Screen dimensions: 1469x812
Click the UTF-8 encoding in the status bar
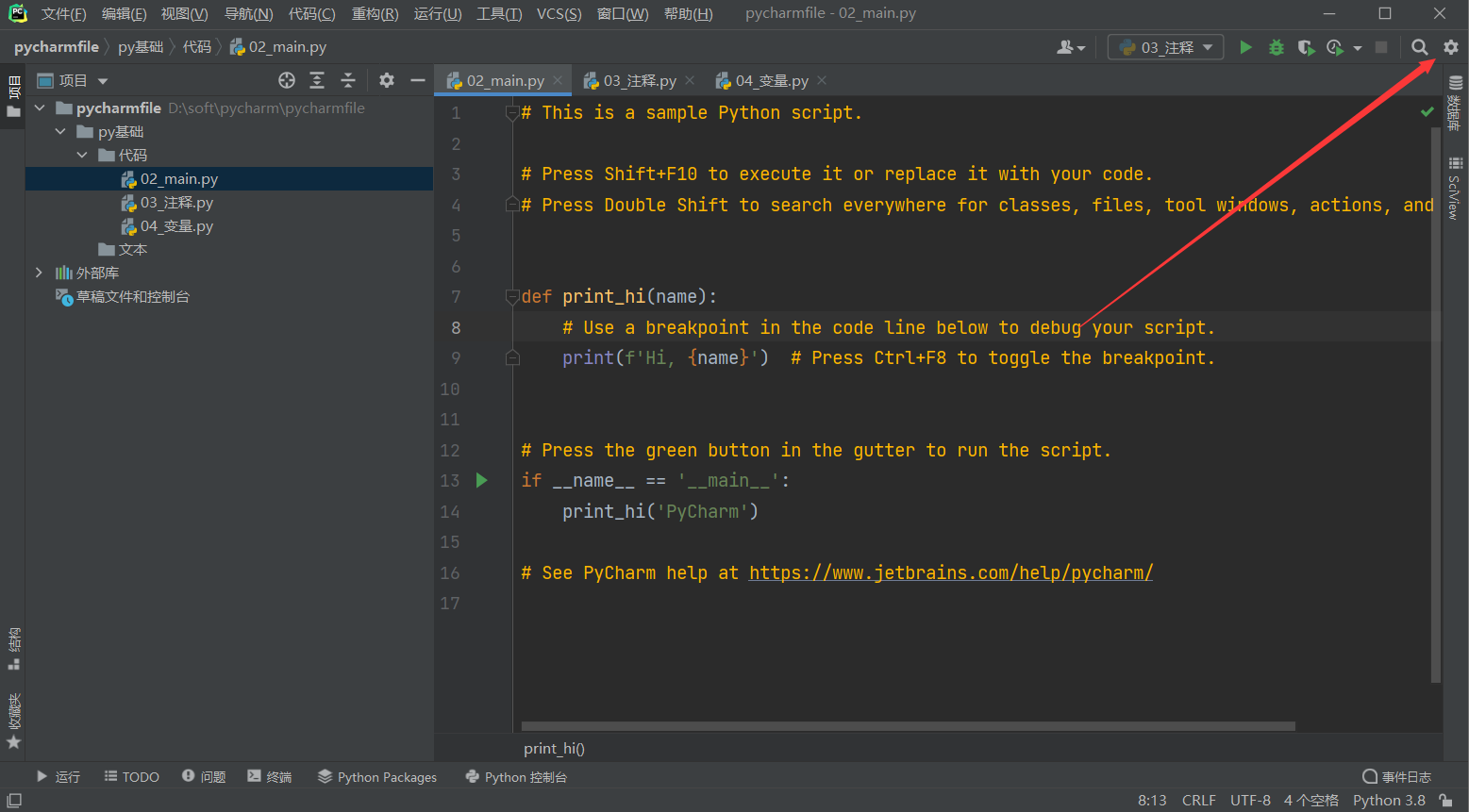click(1250, 801)
